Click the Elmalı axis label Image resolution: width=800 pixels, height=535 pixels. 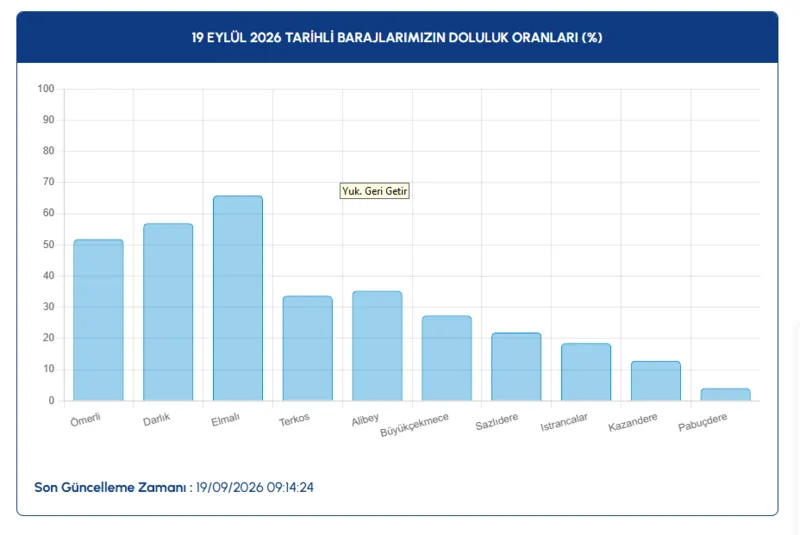[225, 420]
